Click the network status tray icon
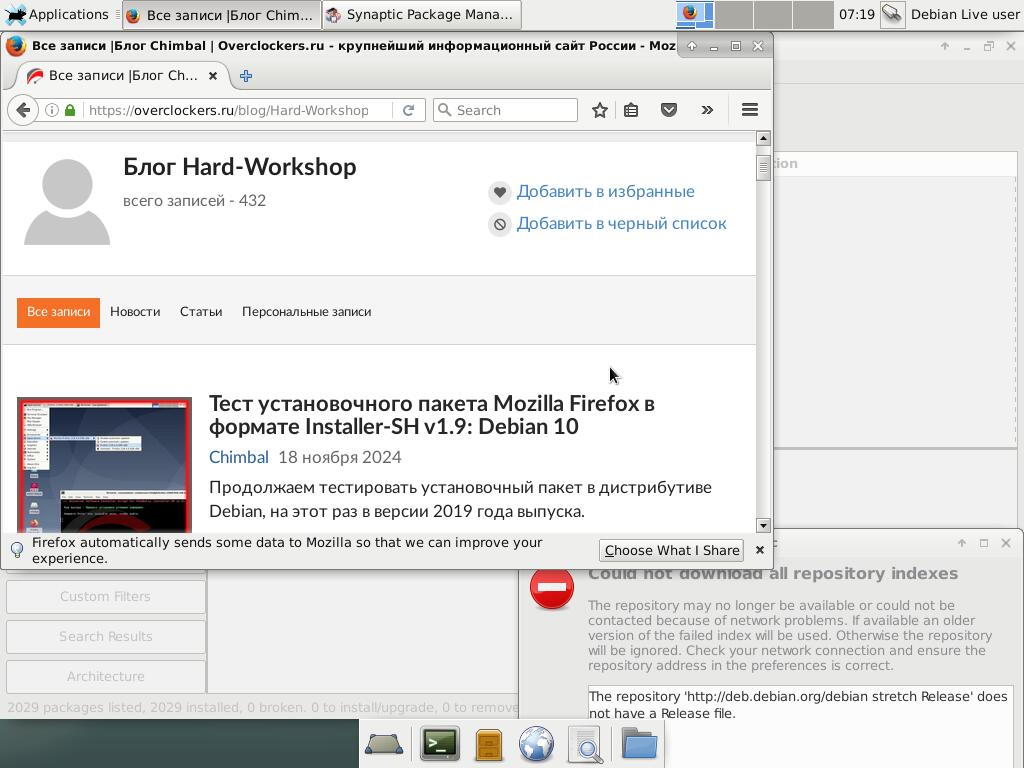This screenshot has height=768, width=1024. (x=892, y=14)
